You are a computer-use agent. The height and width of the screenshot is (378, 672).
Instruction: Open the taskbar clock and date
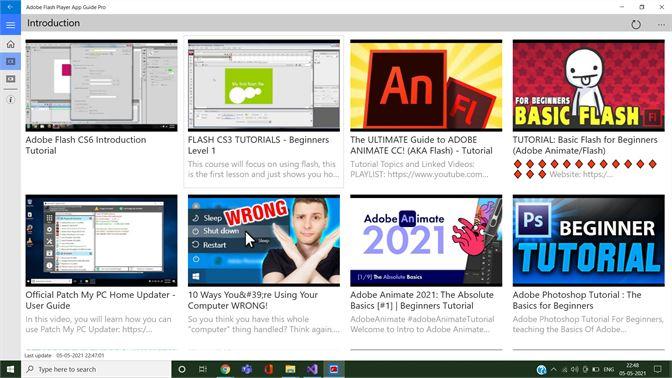tap(633, 369)
